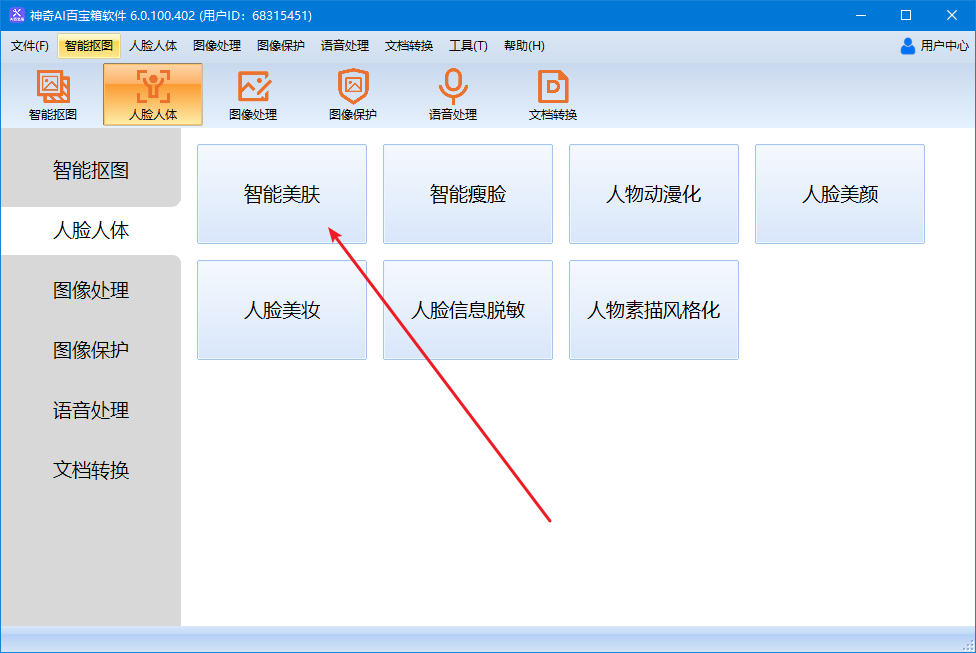Launch the 人物素描风格化 feature

click(654, 310)
